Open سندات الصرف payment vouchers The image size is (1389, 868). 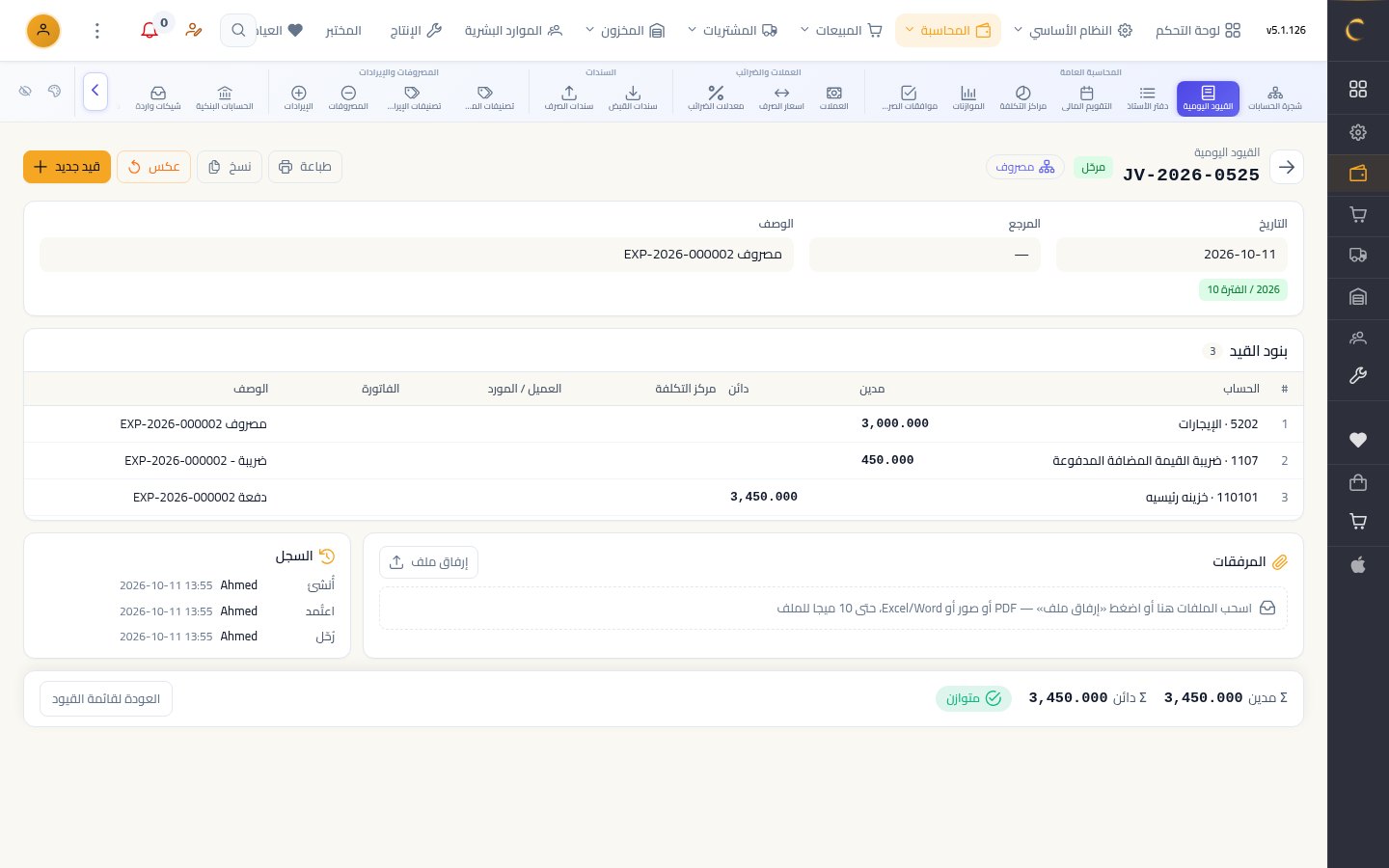[569, 97]
